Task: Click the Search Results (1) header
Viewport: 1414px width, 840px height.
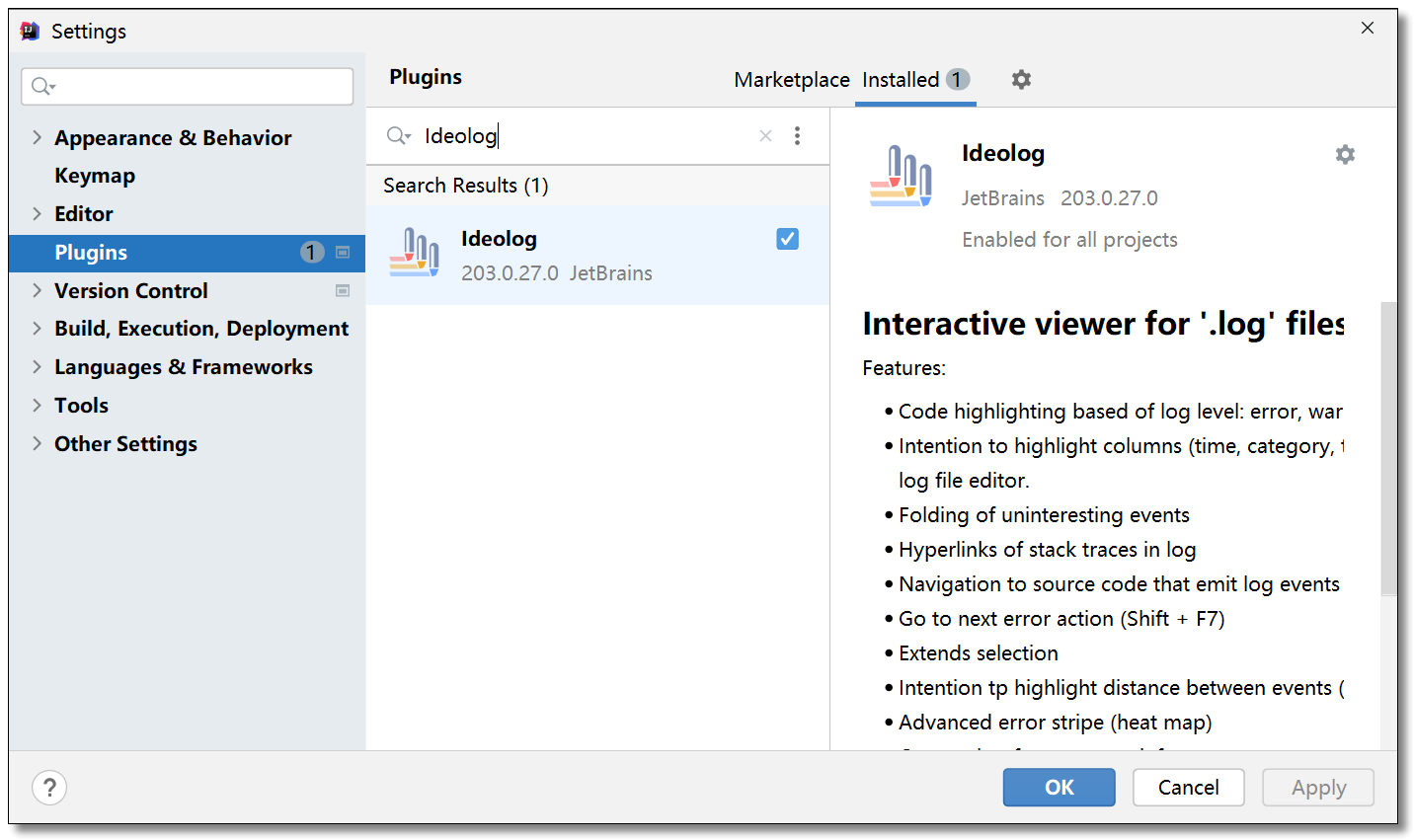Action: tap(466, 186)
